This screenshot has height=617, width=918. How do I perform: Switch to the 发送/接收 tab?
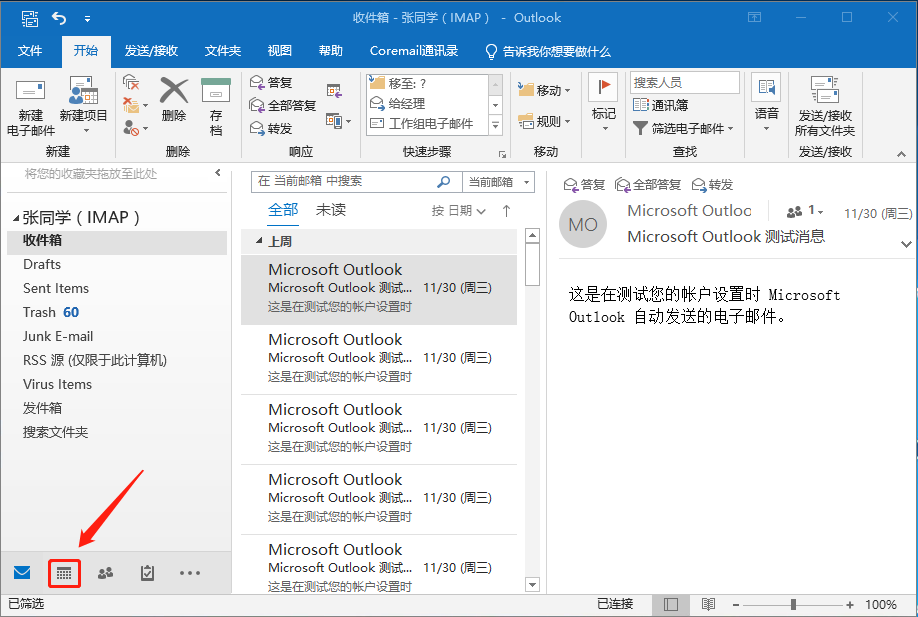click(151, 51)
